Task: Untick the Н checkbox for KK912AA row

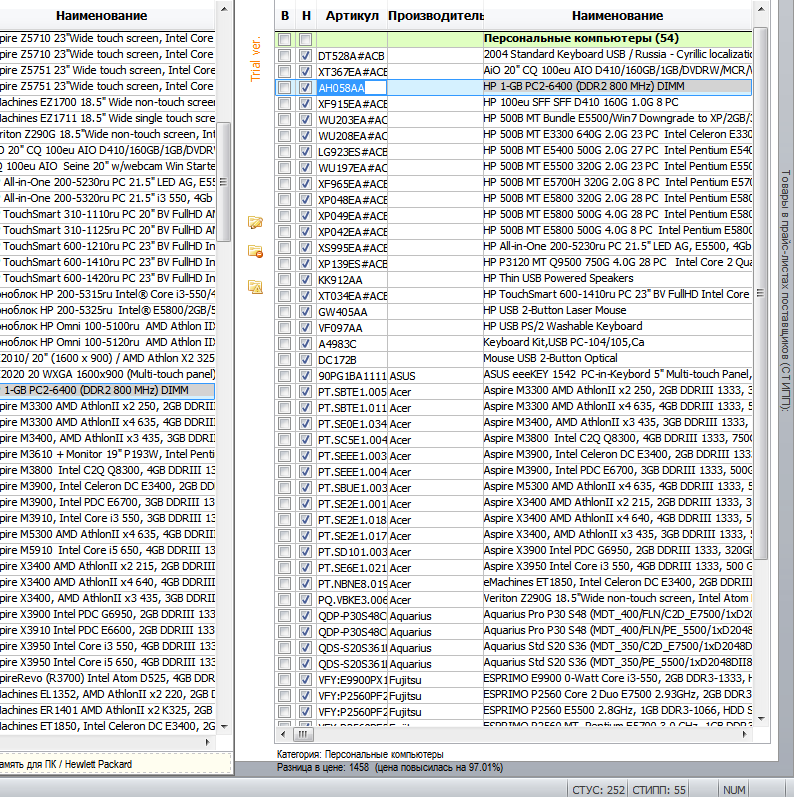Action: (305, 280)
